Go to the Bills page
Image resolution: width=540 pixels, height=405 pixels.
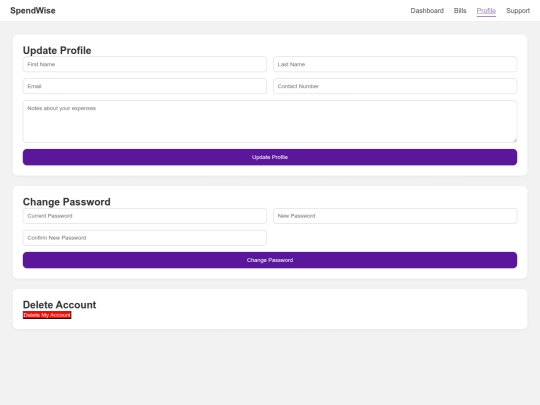pos(460,11)
